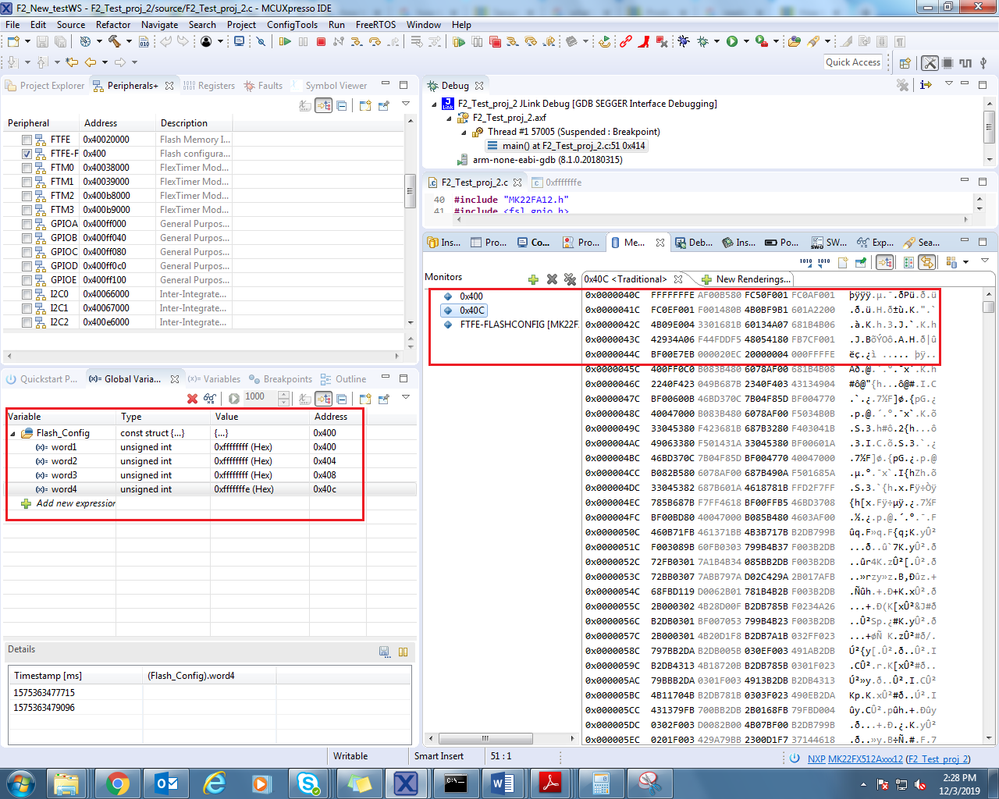Click the green Run button in toolbar
Viewport: 999px width, 799px height.
pyautogui.click(x=732, y=42)
